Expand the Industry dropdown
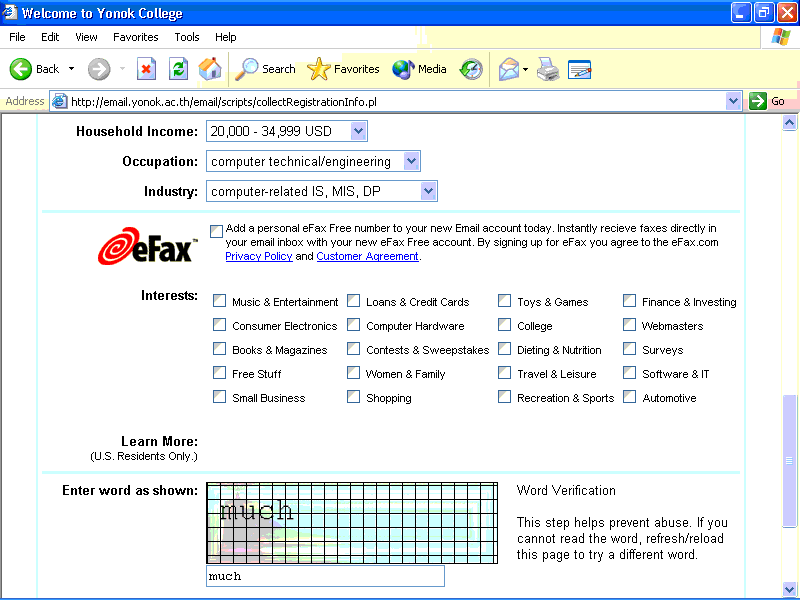The width and height of the screenshot is (800, 600). point(428,191)
